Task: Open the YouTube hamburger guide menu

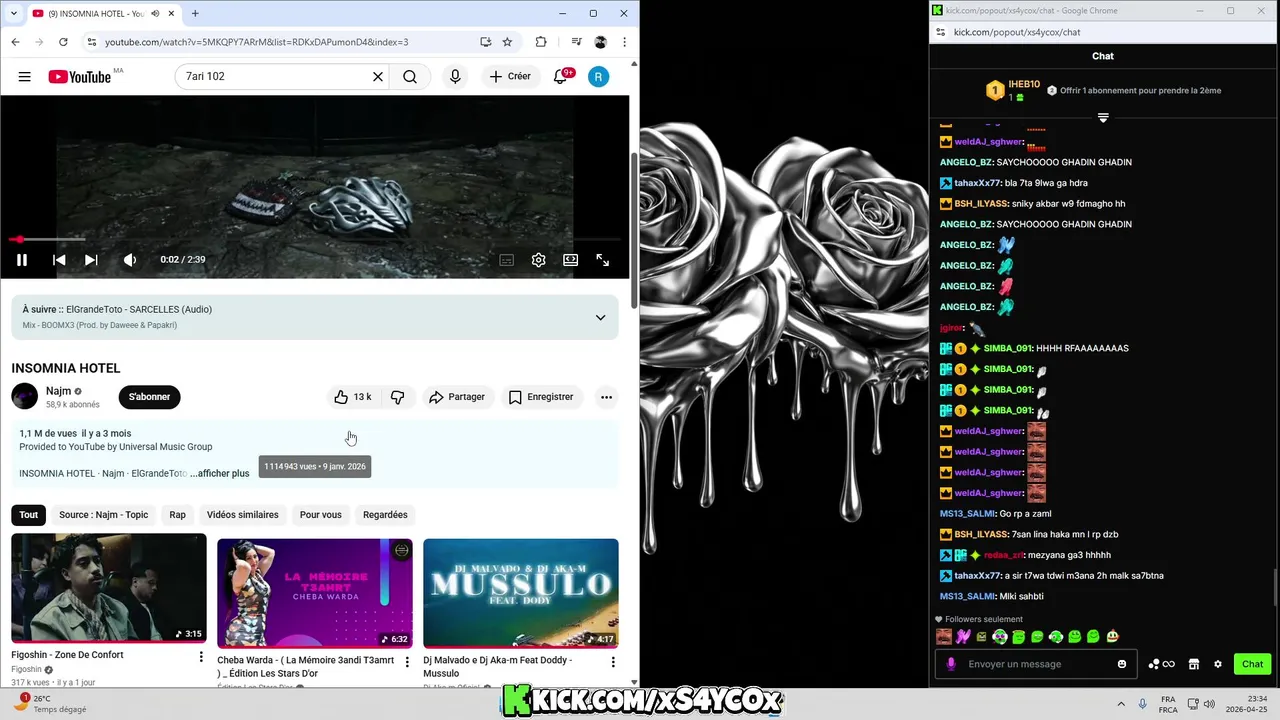Action: (25, 77)
